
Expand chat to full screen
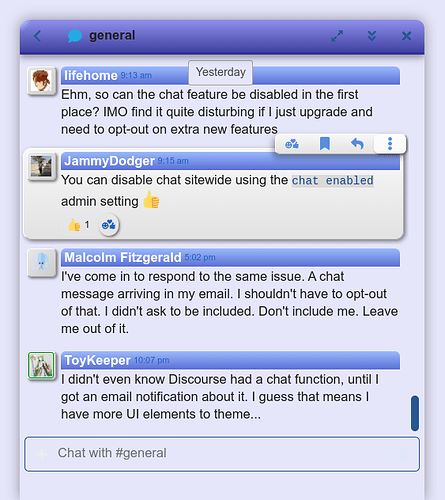(337, 36)
